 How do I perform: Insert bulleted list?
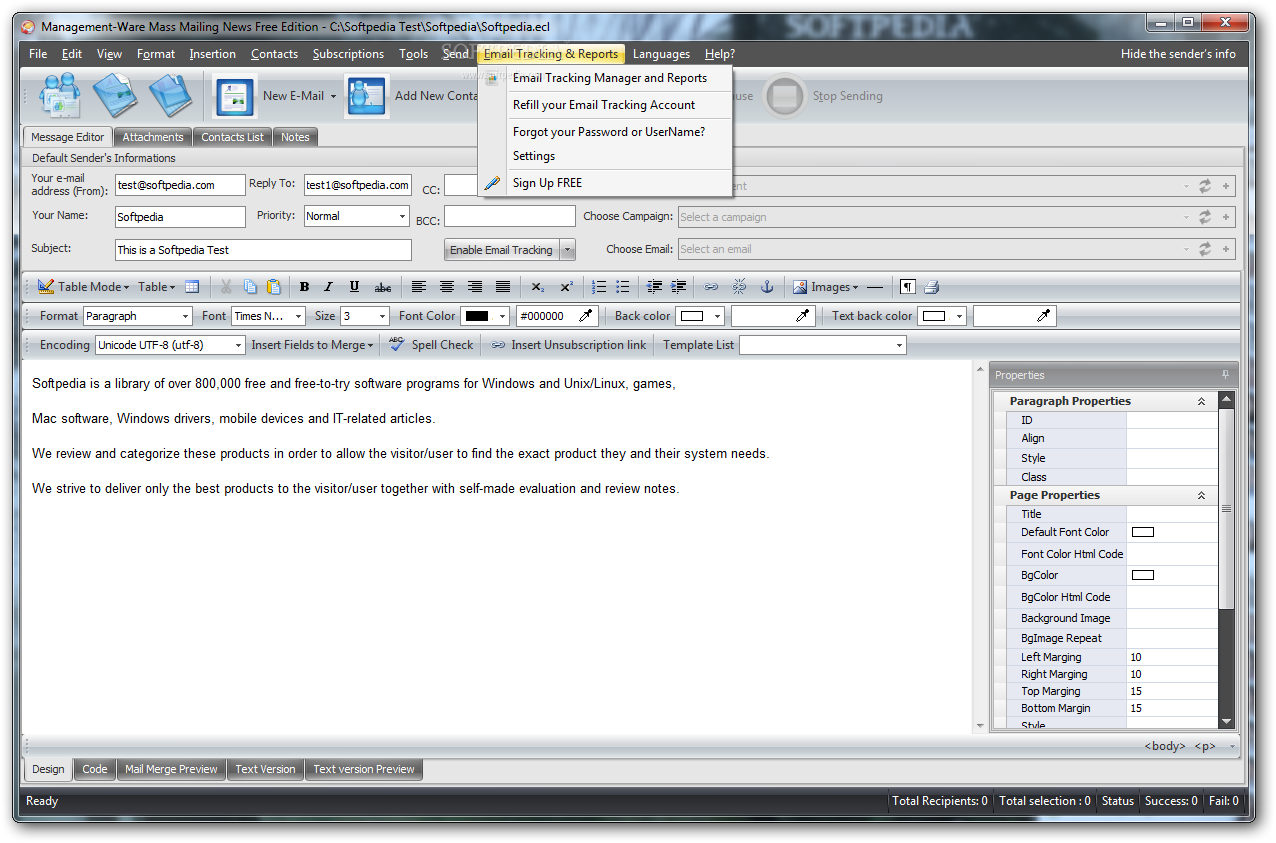(623, 287)
